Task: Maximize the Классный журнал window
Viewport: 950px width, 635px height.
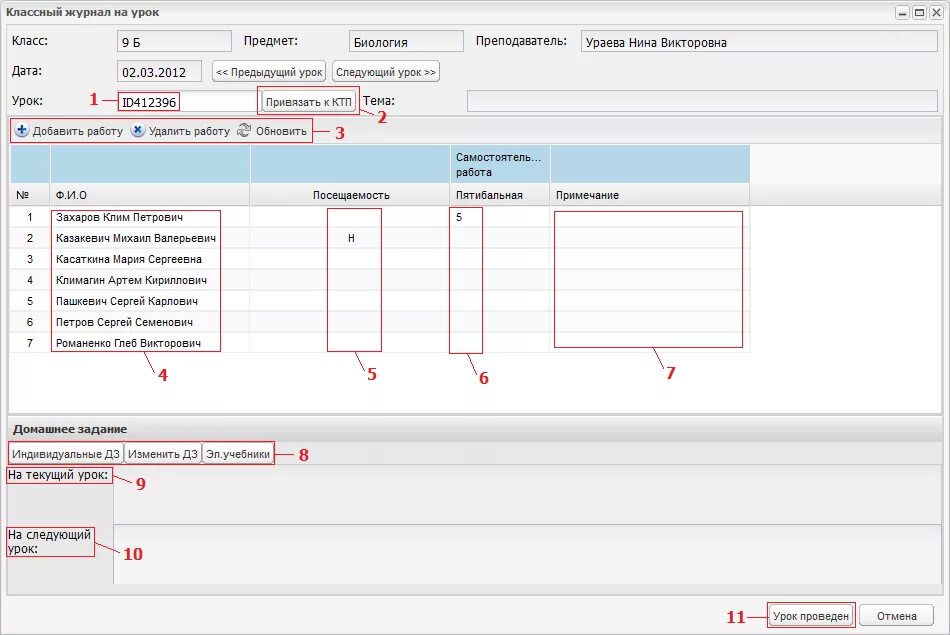Action: [x=919, y=12]
